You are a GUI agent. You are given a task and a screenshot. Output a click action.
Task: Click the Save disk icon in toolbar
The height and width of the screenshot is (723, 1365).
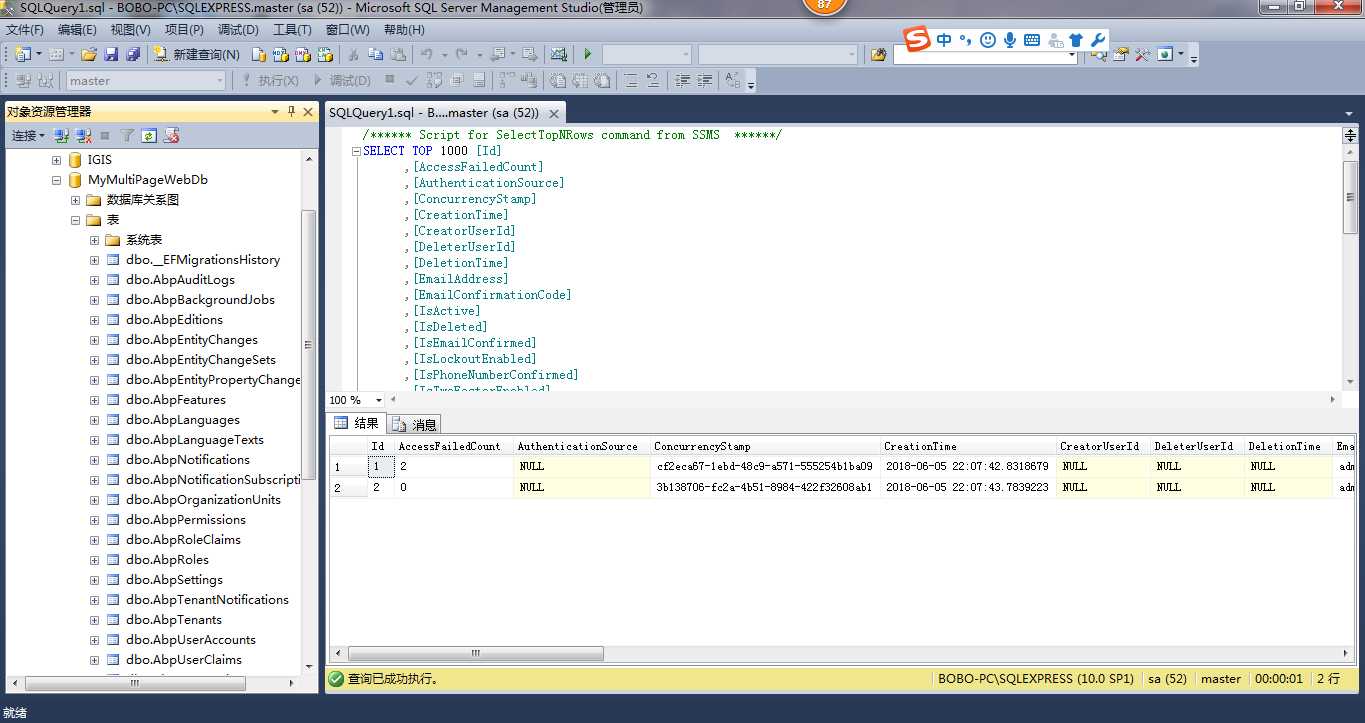coord(111,54)
